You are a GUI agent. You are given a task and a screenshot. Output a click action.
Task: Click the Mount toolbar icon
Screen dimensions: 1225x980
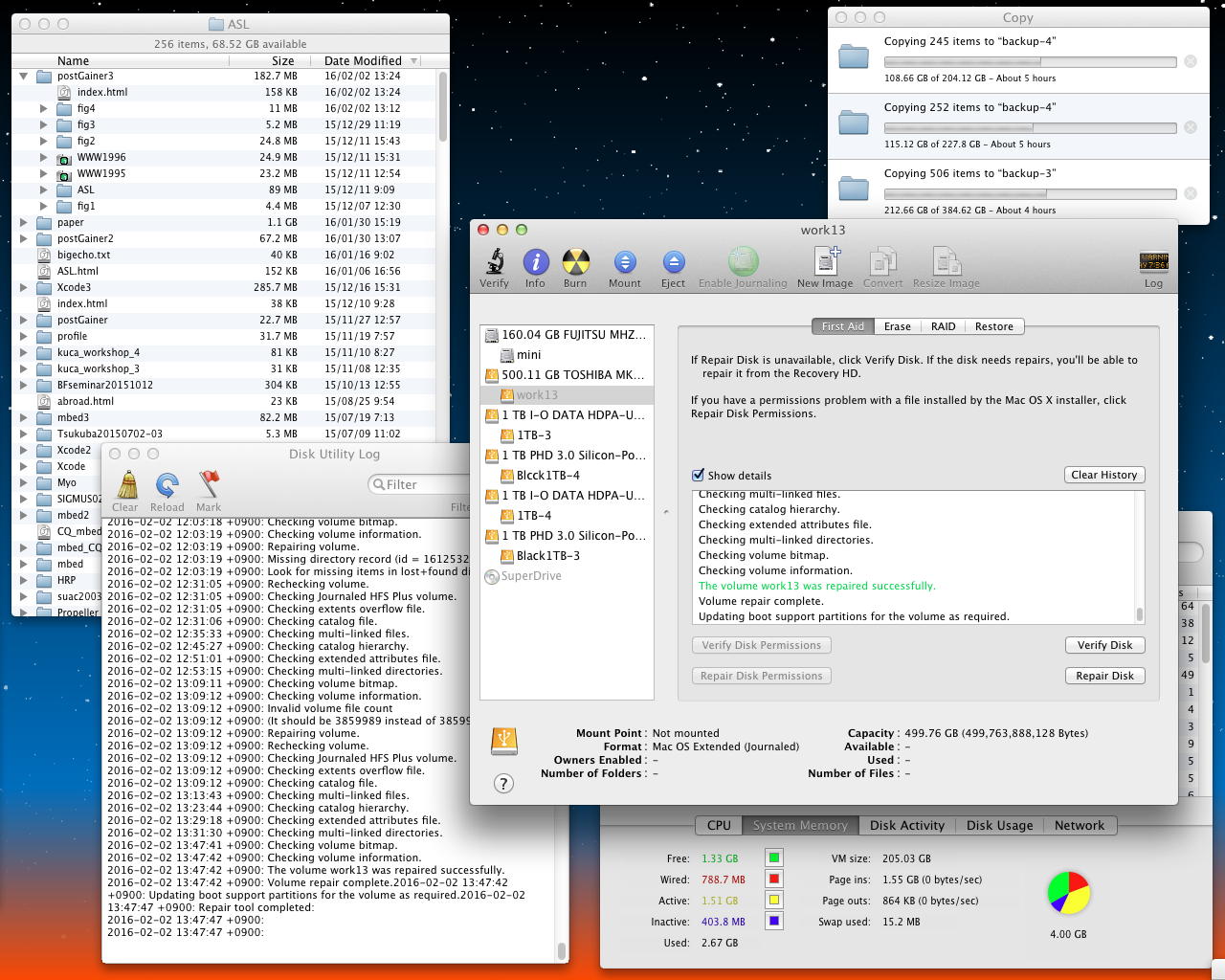click(x=624, y=262)
